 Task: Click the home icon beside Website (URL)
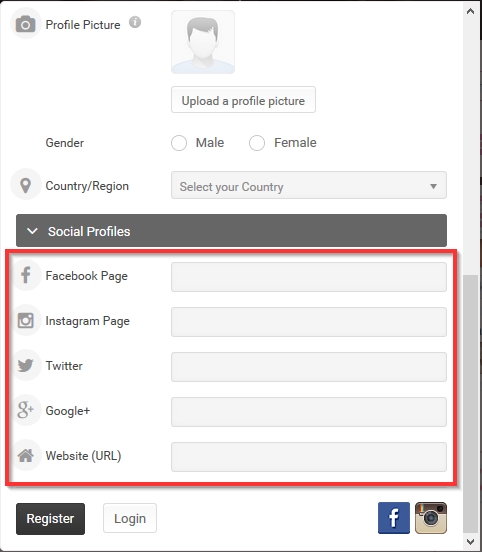(x=25, y=456)
